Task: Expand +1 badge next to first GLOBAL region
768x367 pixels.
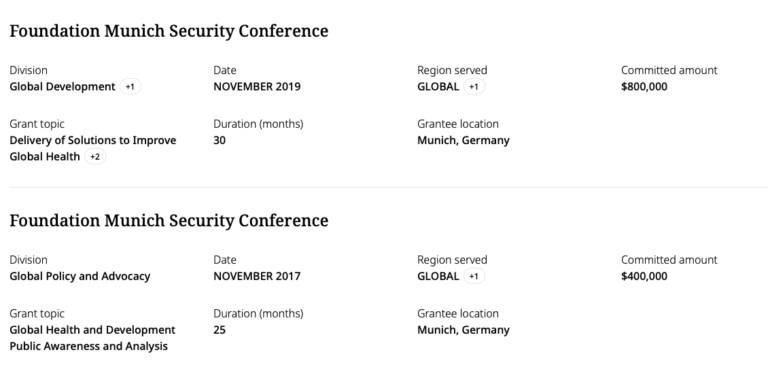Action: tap(474, 87)
